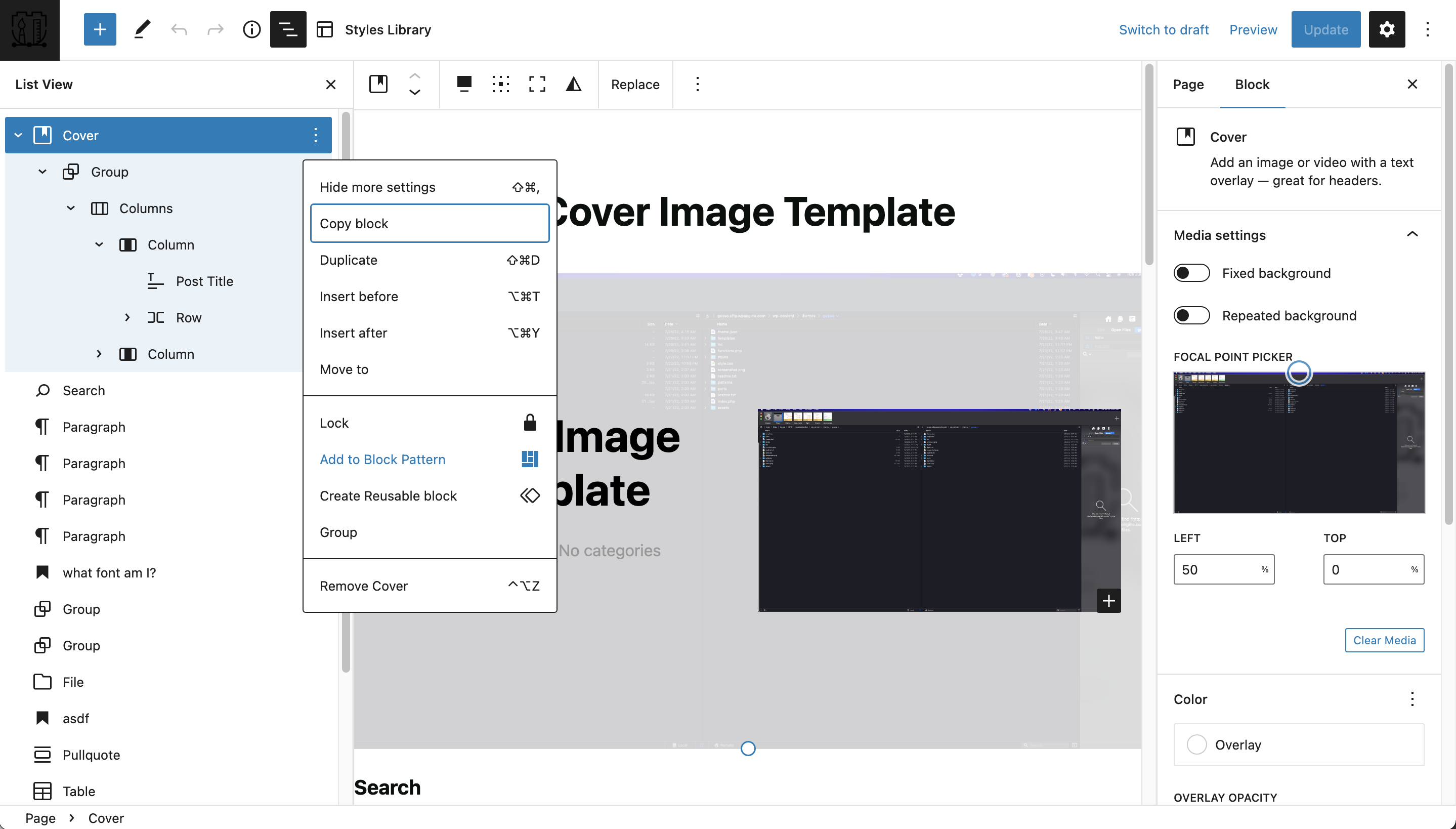Image resolution: width=1456 pixels, height=829 pixels.
Task: Collapse the Media settings panel
Action: 1411,235
